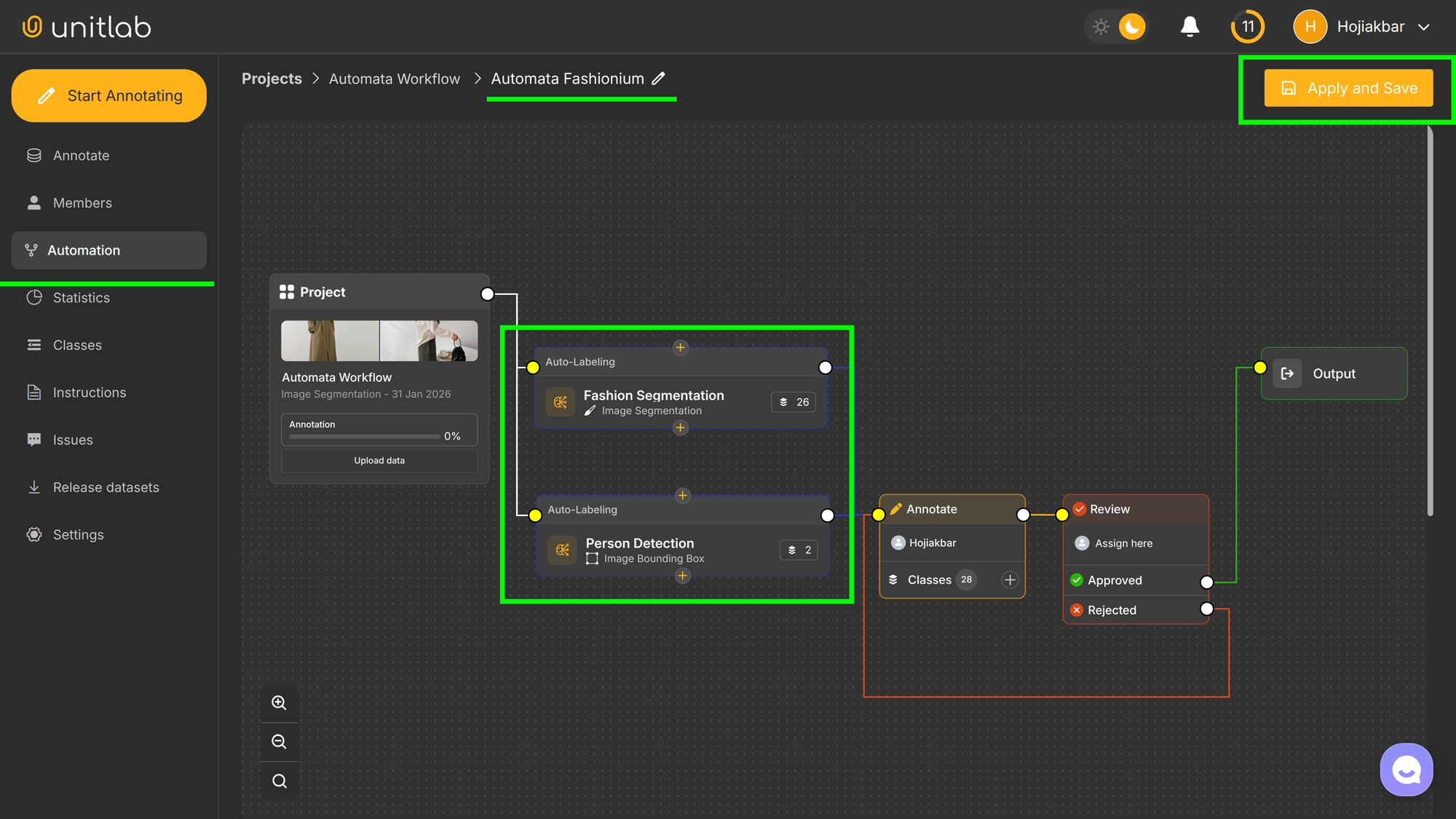Expand classes on the Person Detection node

pyautogui.click(x=798, y=550)
